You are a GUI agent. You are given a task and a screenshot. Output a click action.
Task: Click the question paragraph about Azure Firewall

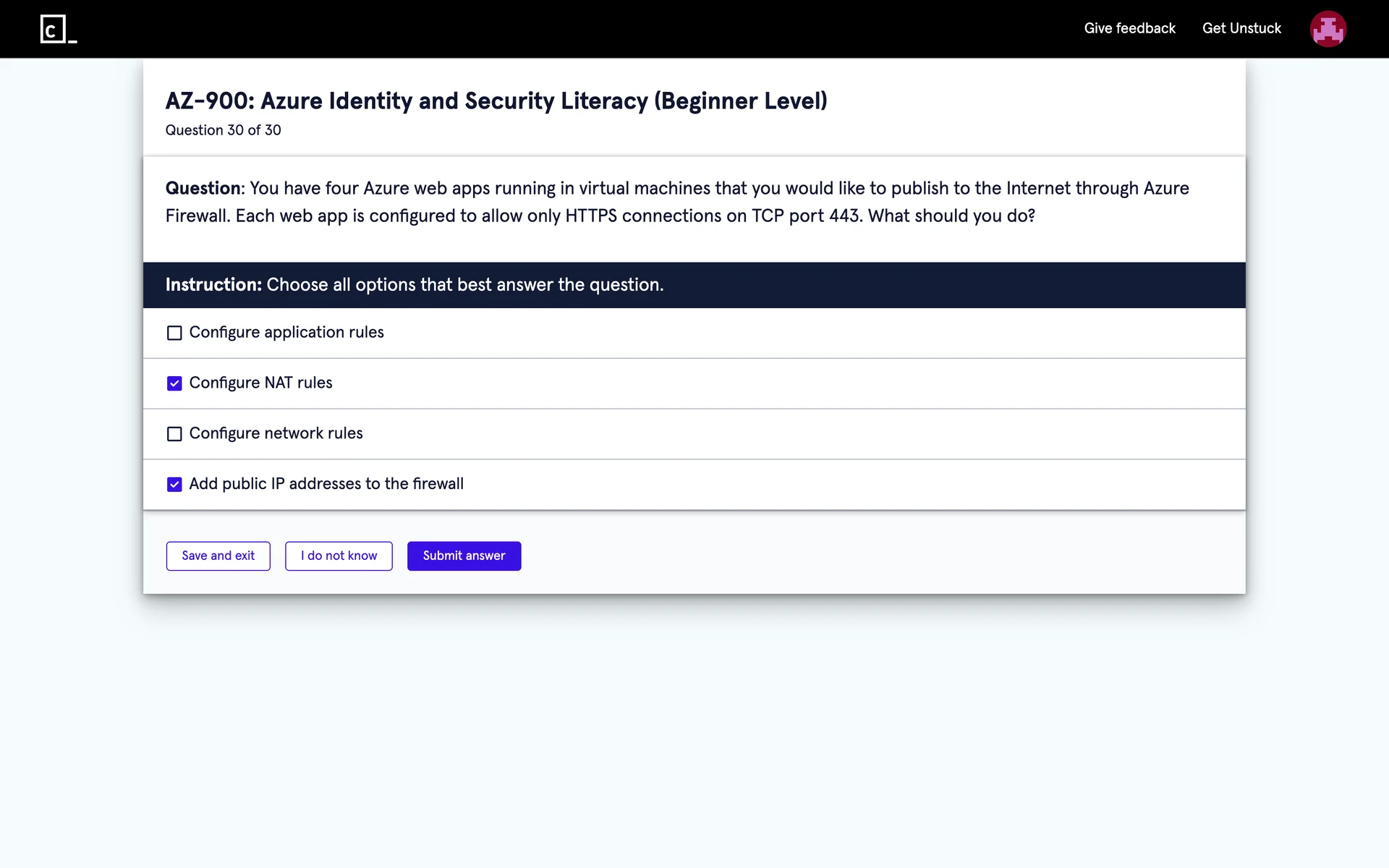(x=677, y=203)
